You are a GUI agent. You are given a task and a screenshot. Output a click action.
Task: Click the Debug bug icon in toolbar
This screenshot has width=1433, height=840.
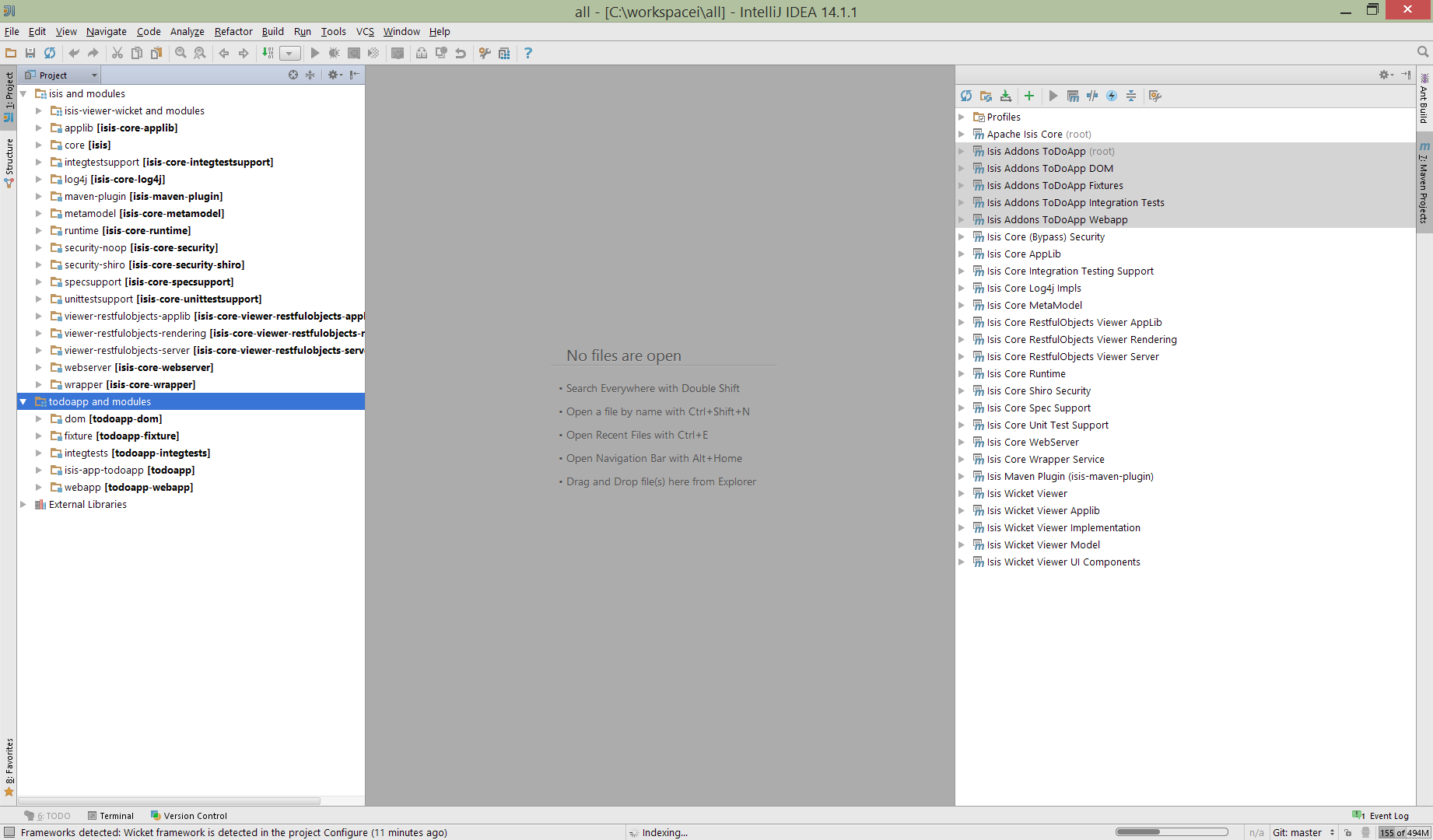335,53
